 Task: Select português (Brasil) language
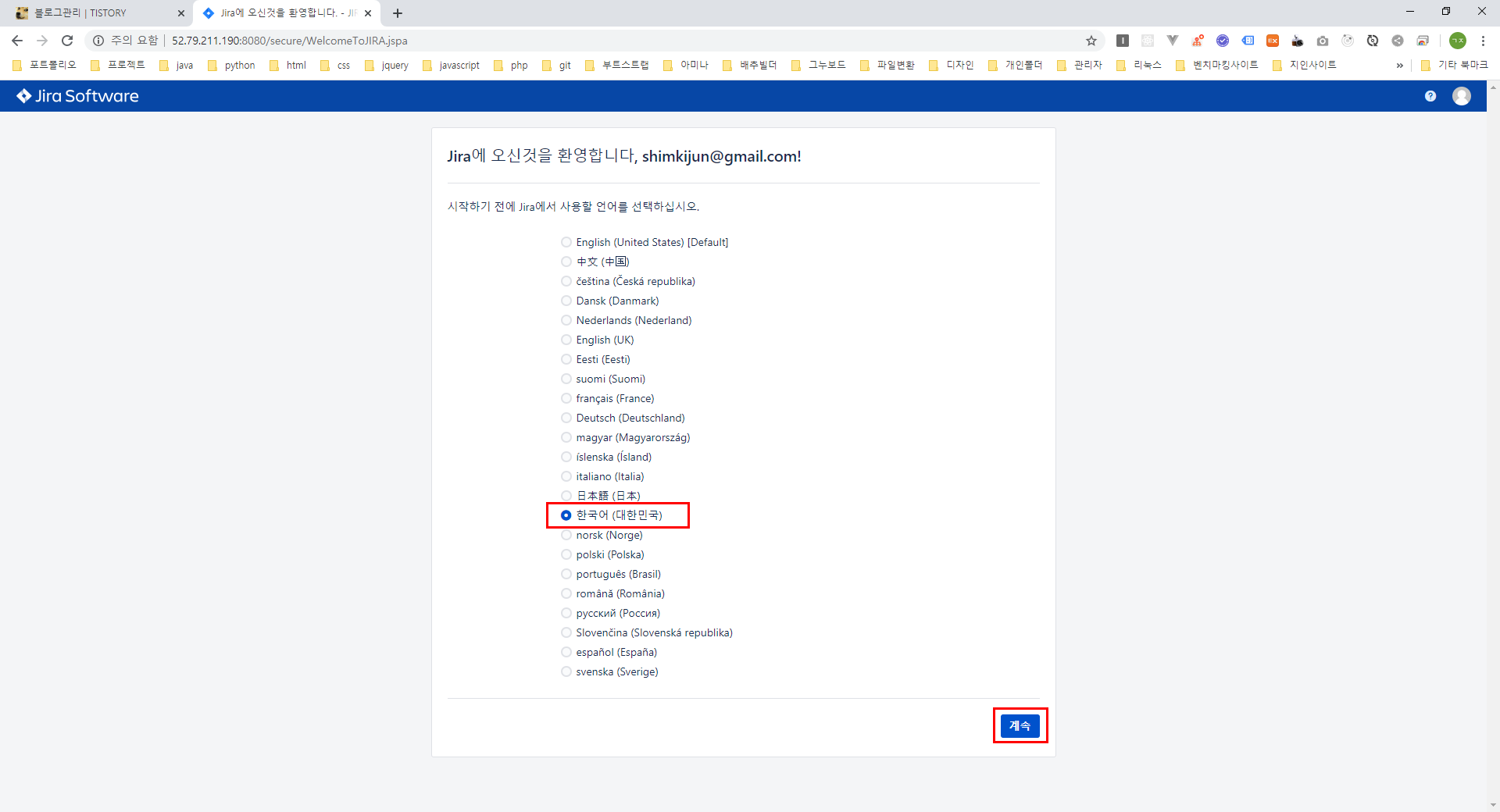tap(566, 574)
